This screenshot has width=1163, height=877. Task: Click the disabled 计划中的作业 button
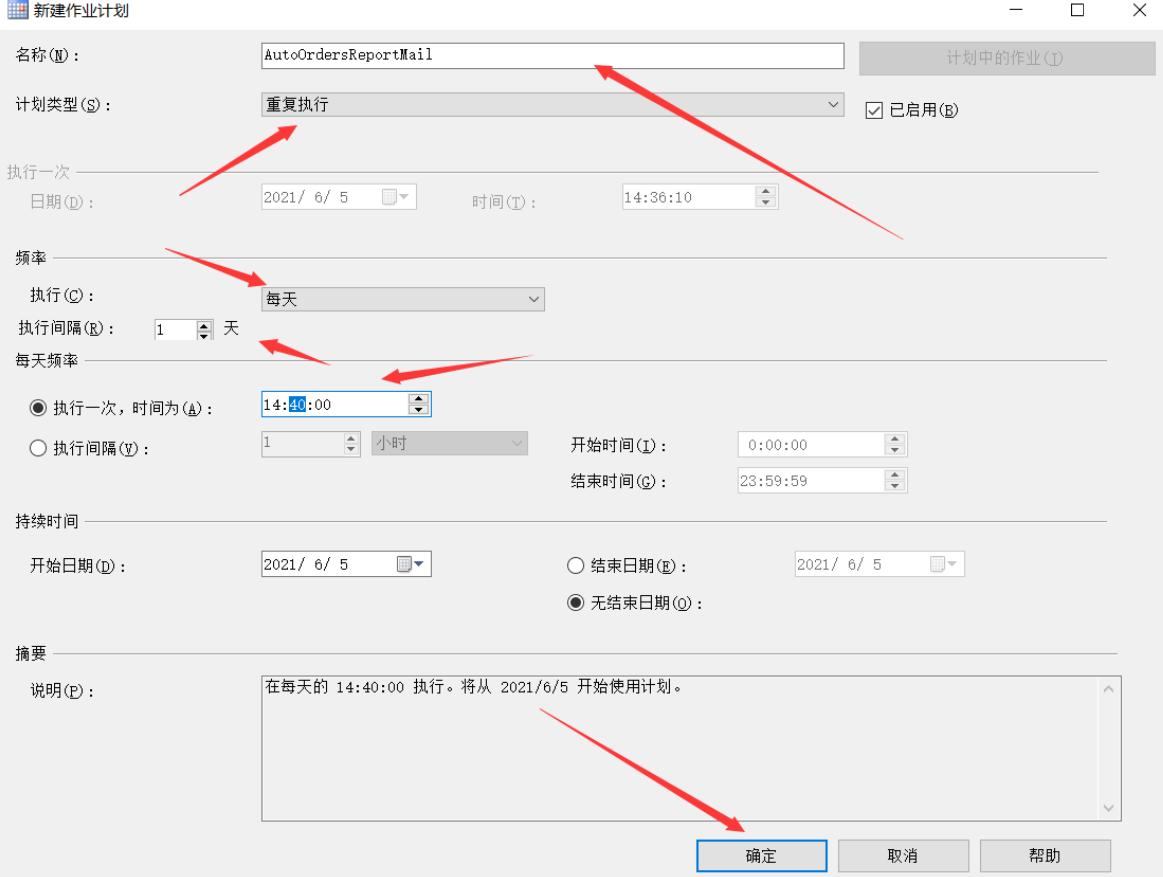[x=1005, y=56]
